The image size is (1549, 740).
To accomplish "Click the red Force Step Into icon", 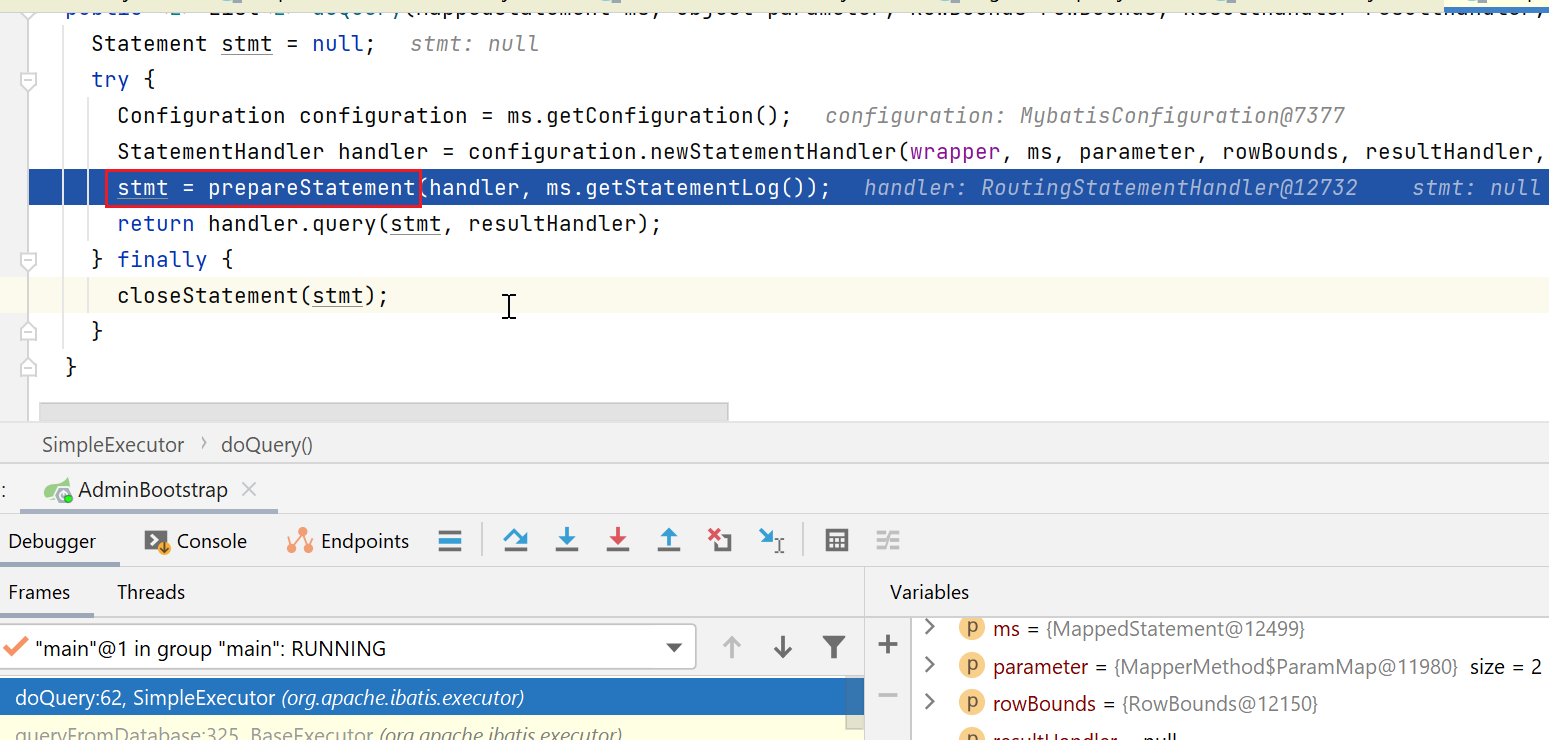I will pyautogui.click(x=618, y=541).
